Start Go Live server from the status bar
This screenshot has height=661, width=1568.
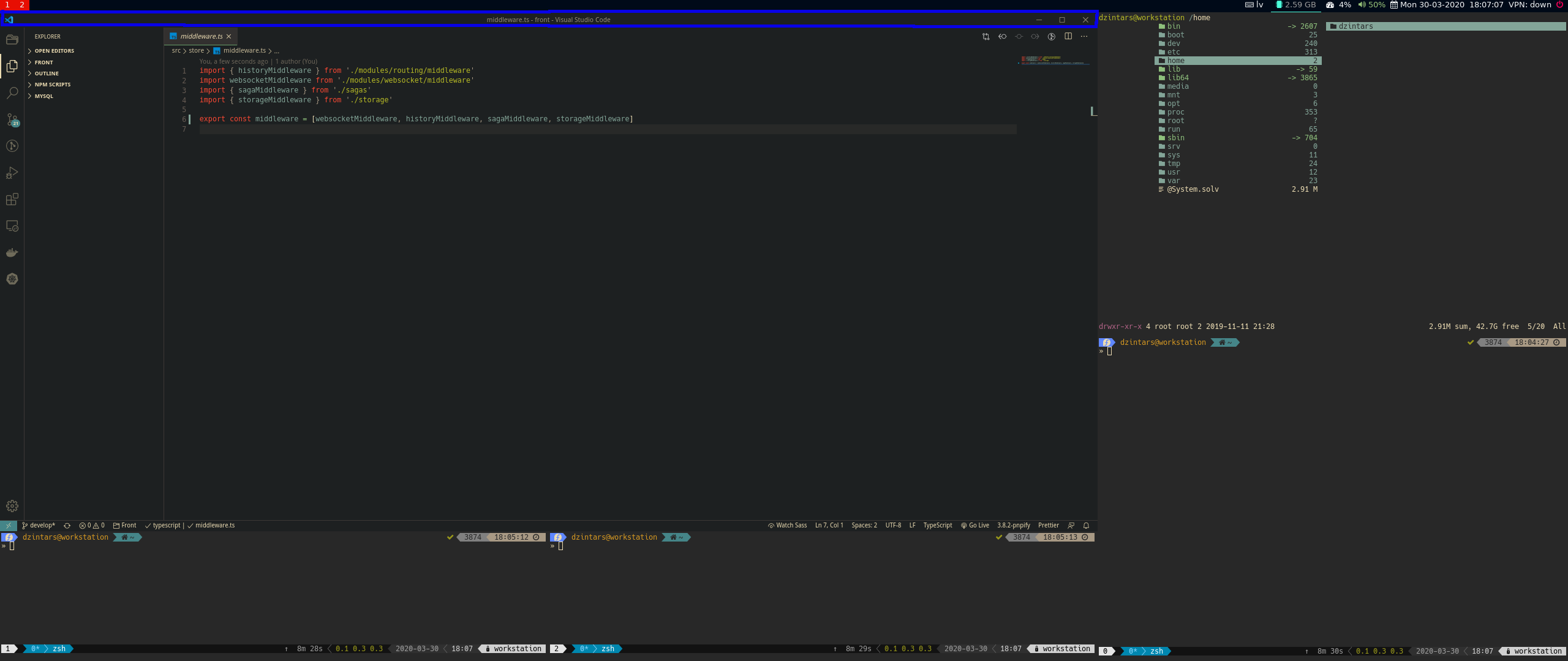[x=974, y=525]
